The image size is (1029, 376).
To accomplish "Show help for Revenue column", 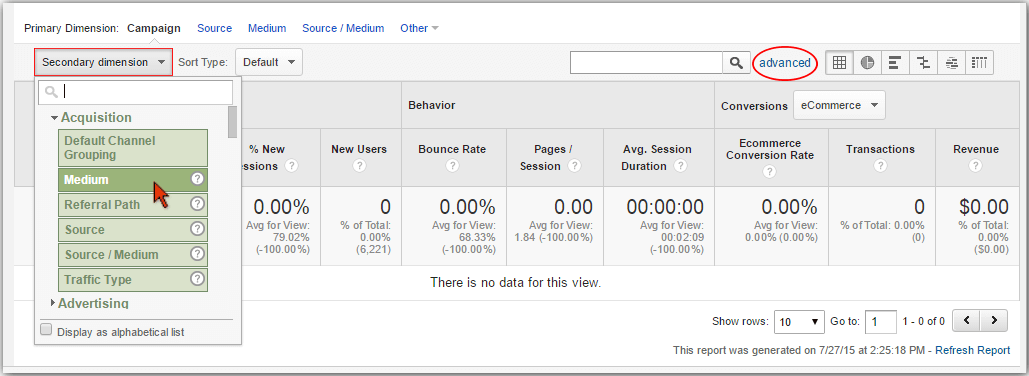I will pos(975,166).
